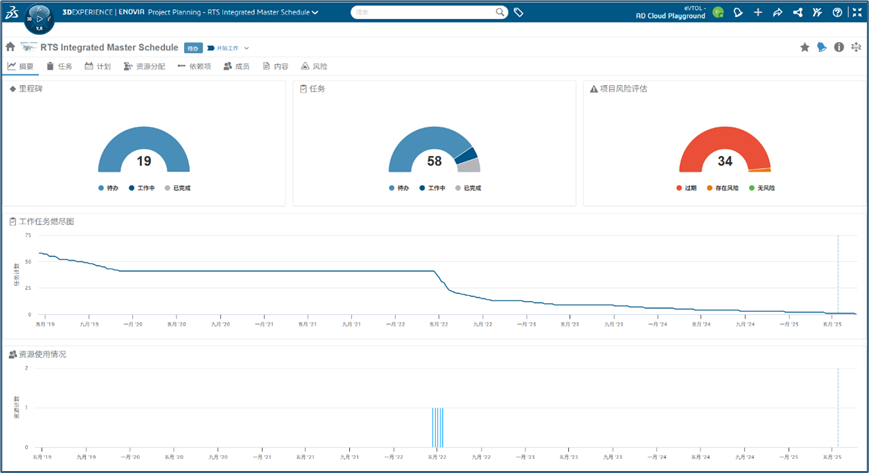Click the 待办 status badge

193,48
